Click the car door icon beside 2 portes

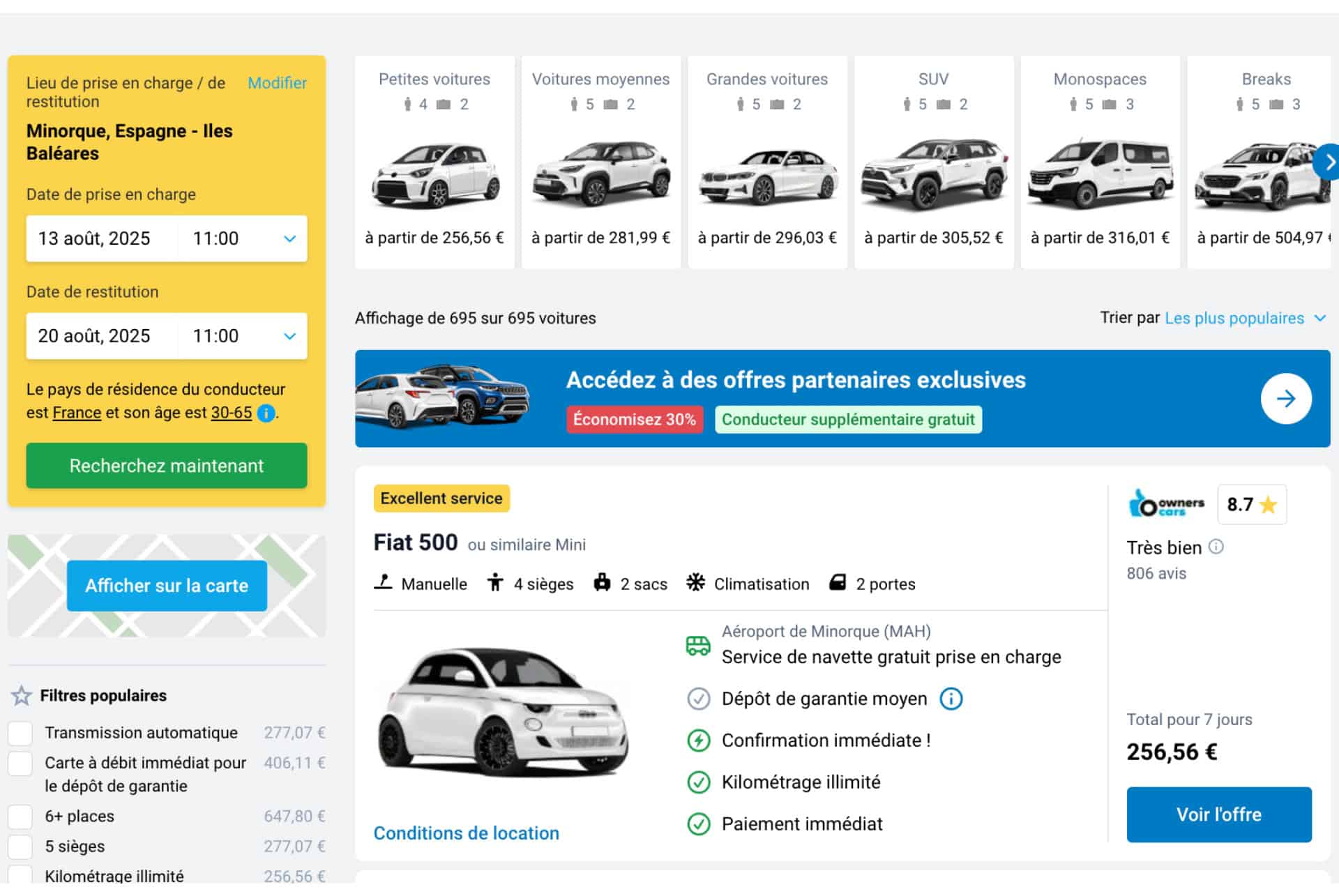point(838,582)
